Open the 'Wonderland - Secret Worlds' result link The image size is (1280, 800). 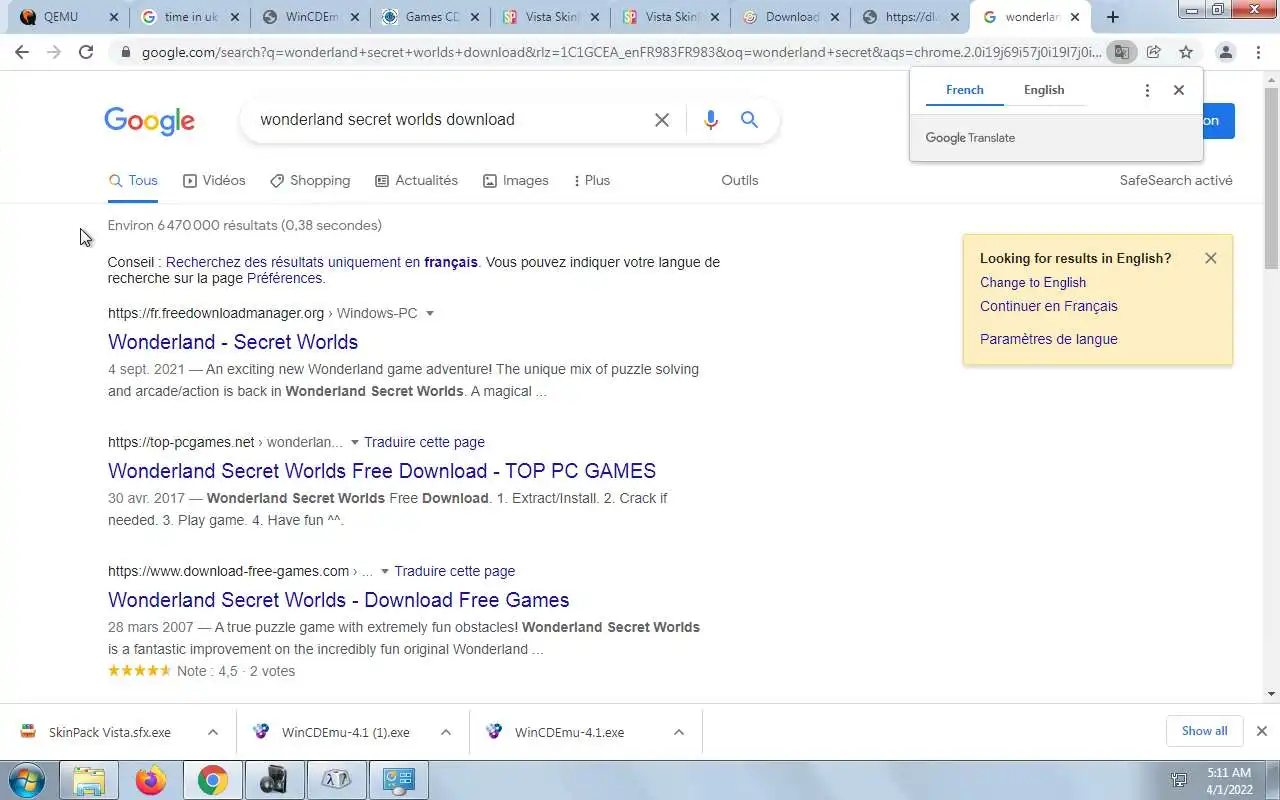tap(233, 342)
